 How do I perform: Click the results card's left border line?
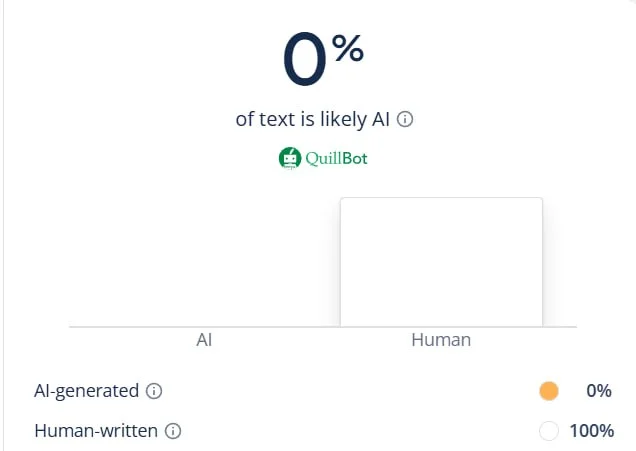tap(3, 225)
